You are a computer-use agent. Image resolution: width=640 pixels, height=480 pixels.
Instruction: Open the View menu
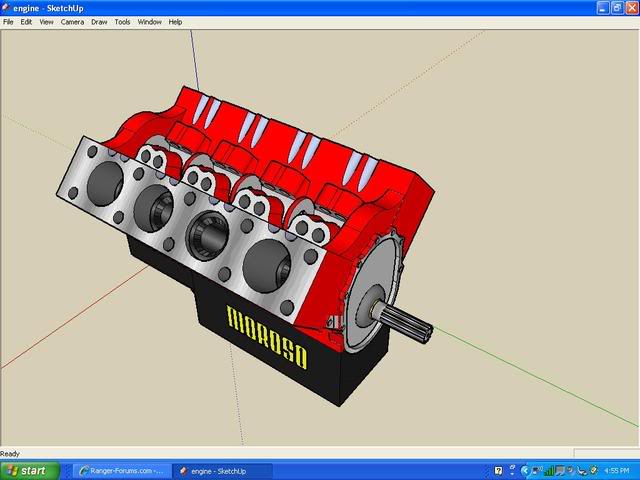pyautogui.click(x=46, y=22)
